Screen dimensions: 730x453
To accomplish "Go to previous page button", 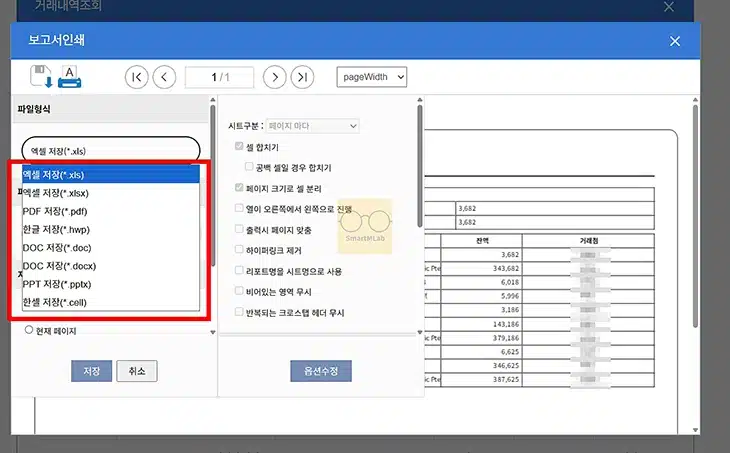I will coord(164,77).
